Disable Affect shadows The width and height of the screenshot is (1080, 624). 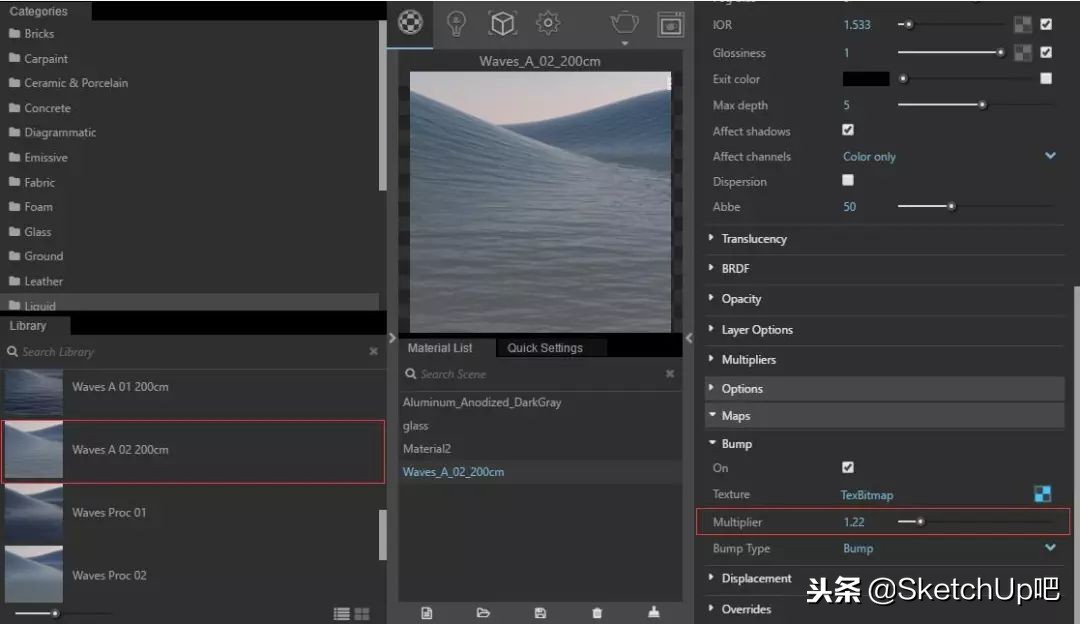click(847, 129)
